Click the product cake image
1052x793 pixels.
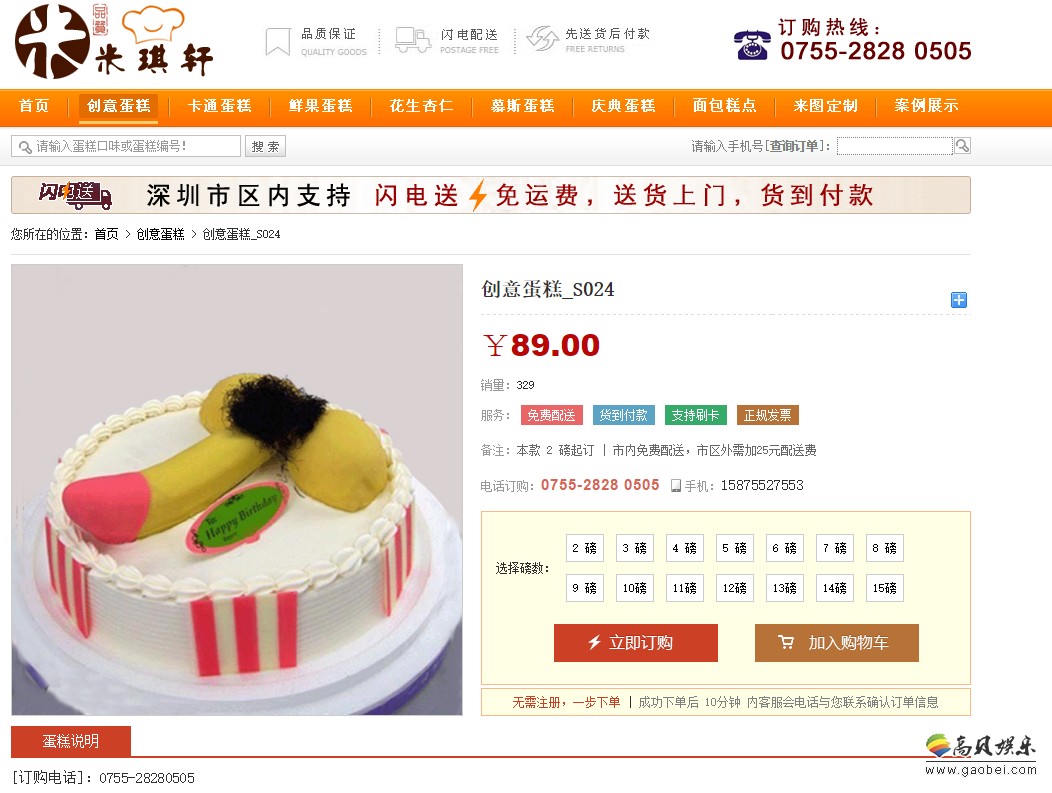pyautogui.click(x=237, y=490)
